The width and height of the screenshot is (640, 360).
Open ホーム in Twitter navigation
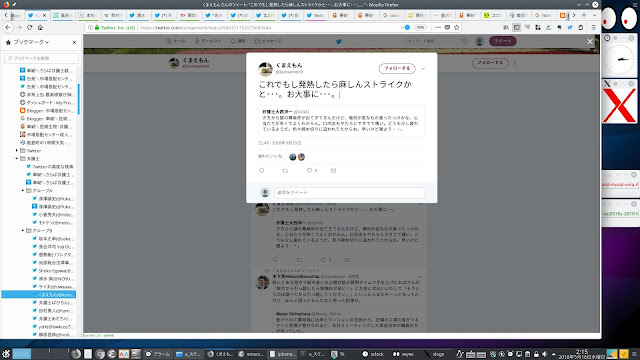(x=176, y=41)
